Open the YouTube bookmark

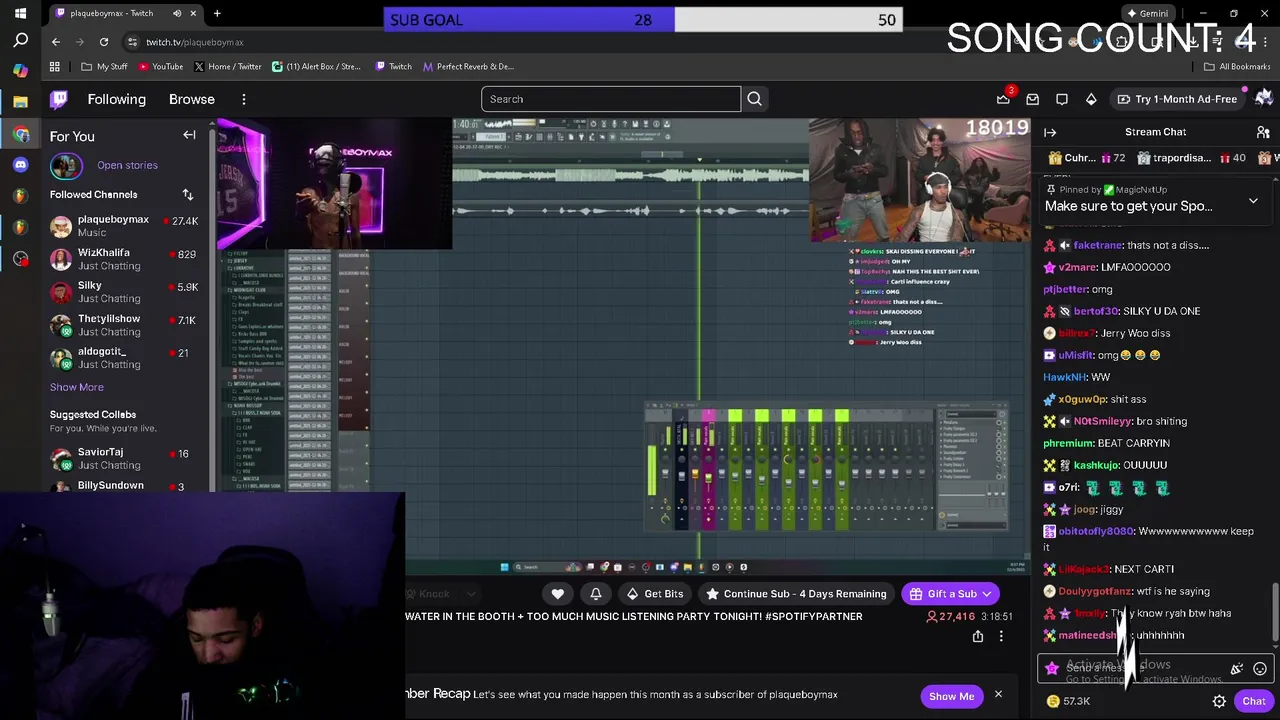coord(160,67)
